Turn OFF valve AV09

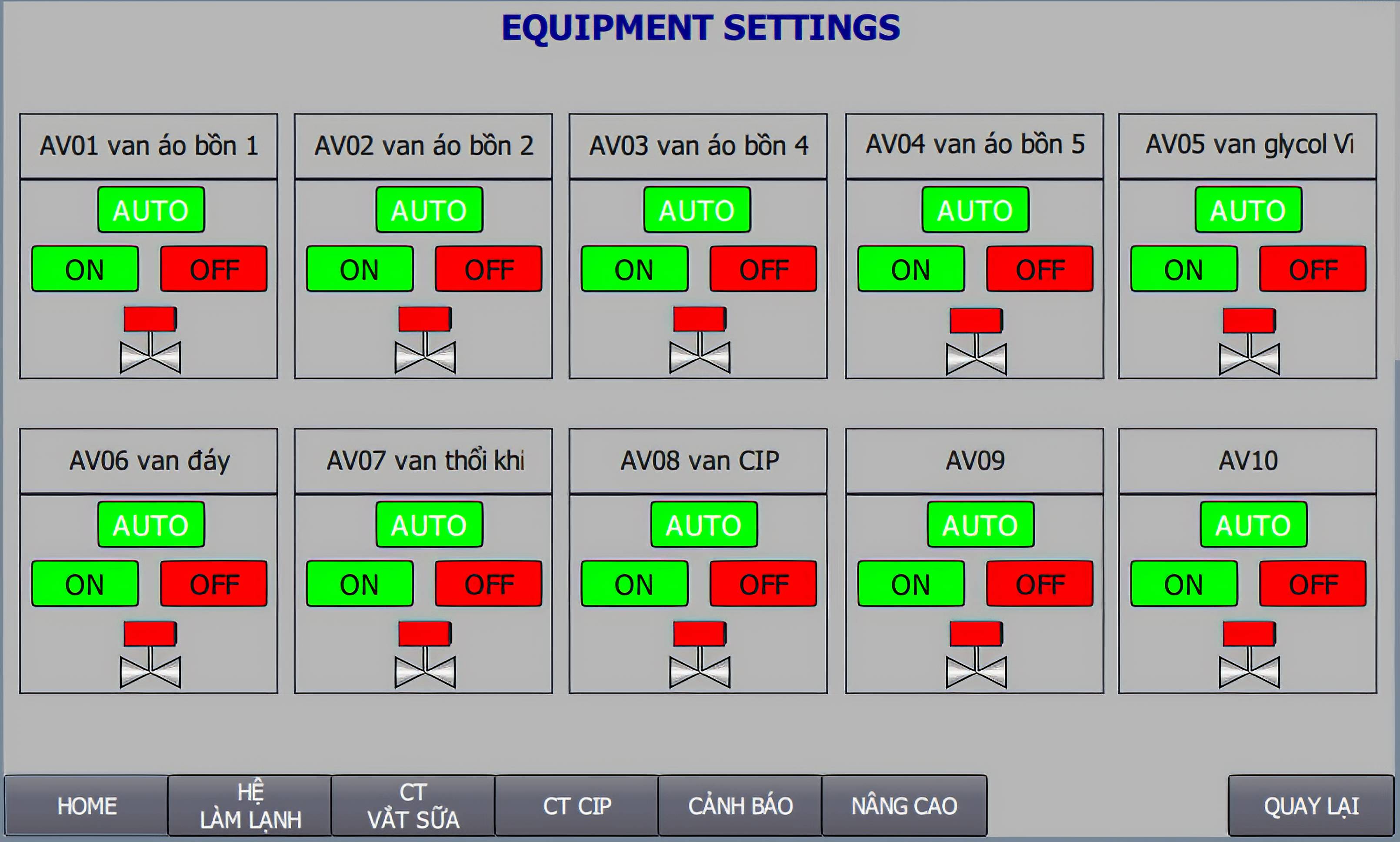tap(1040, 584)
